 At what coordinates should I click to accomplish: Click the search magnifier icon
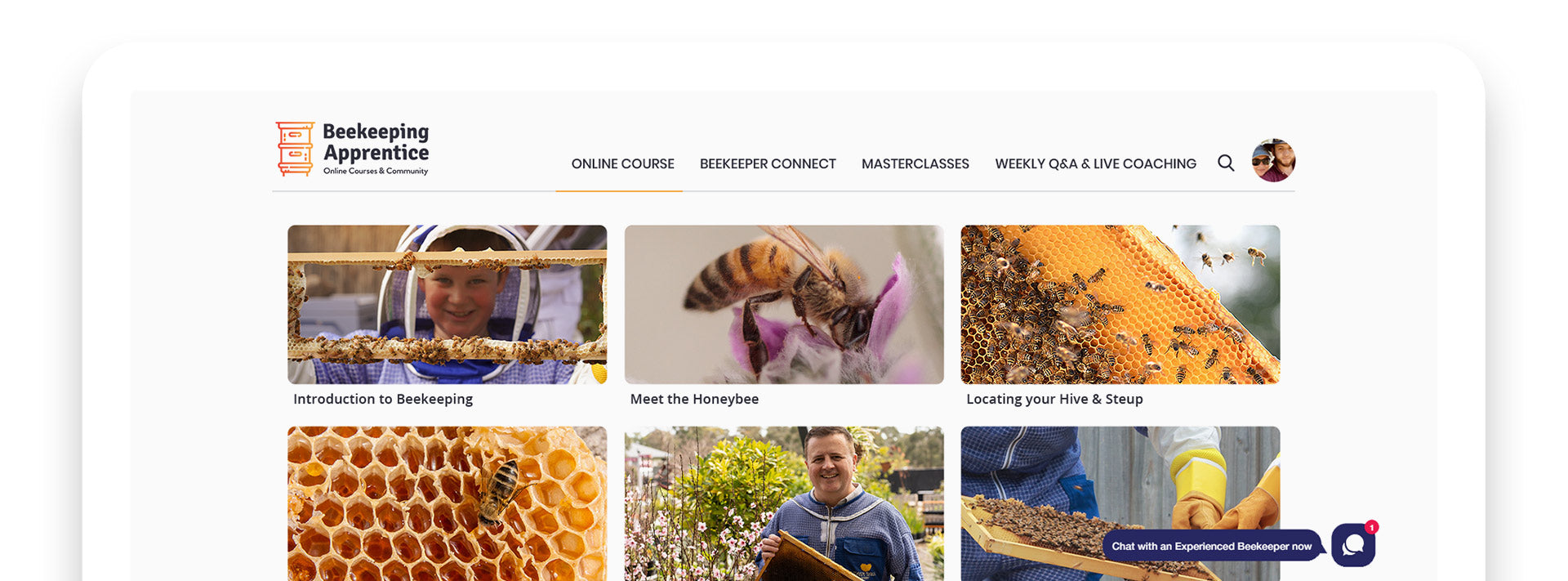point(1226,163)
